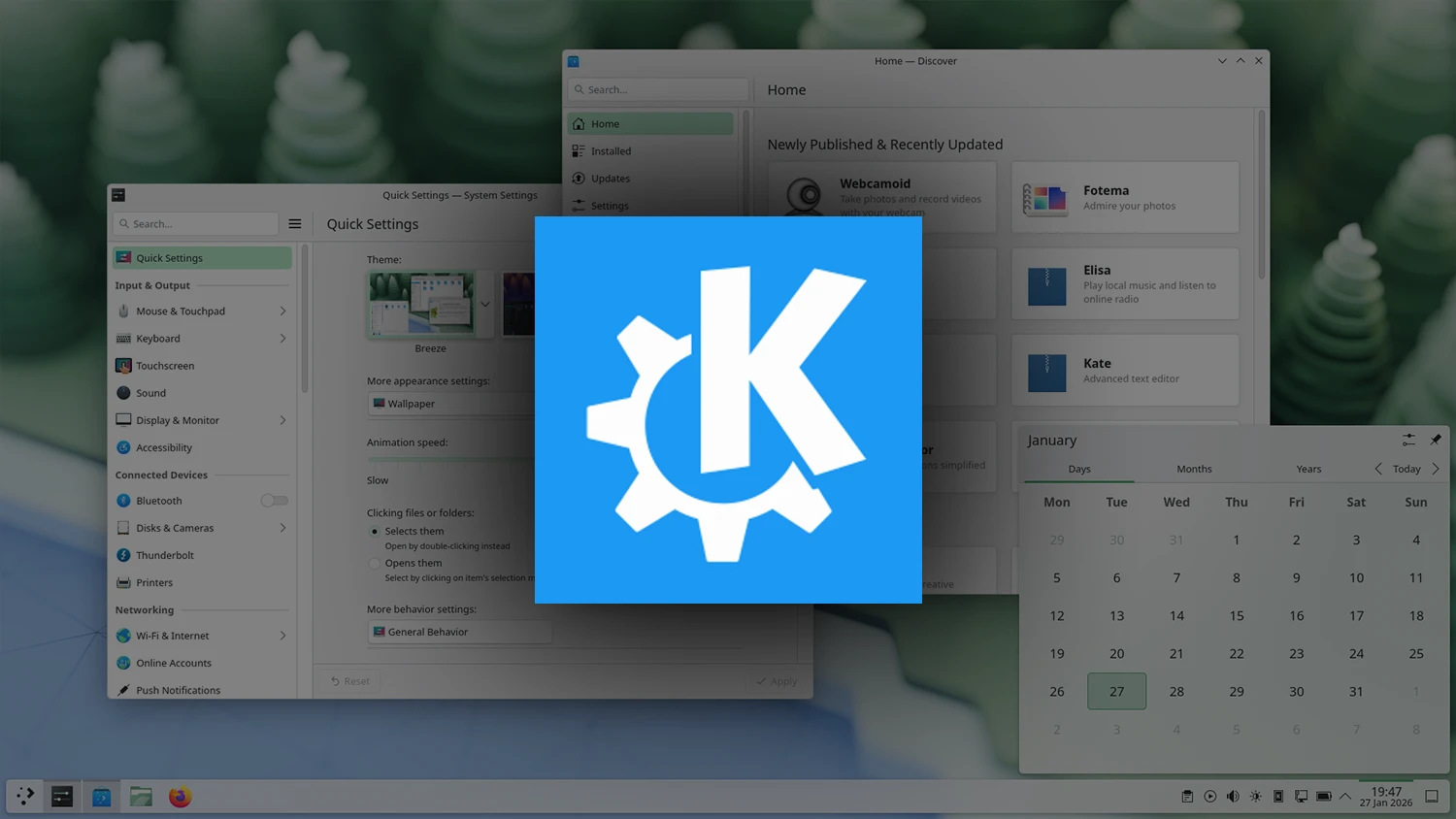Expand Mouse & Touchpad submenu

coord(282,311)
